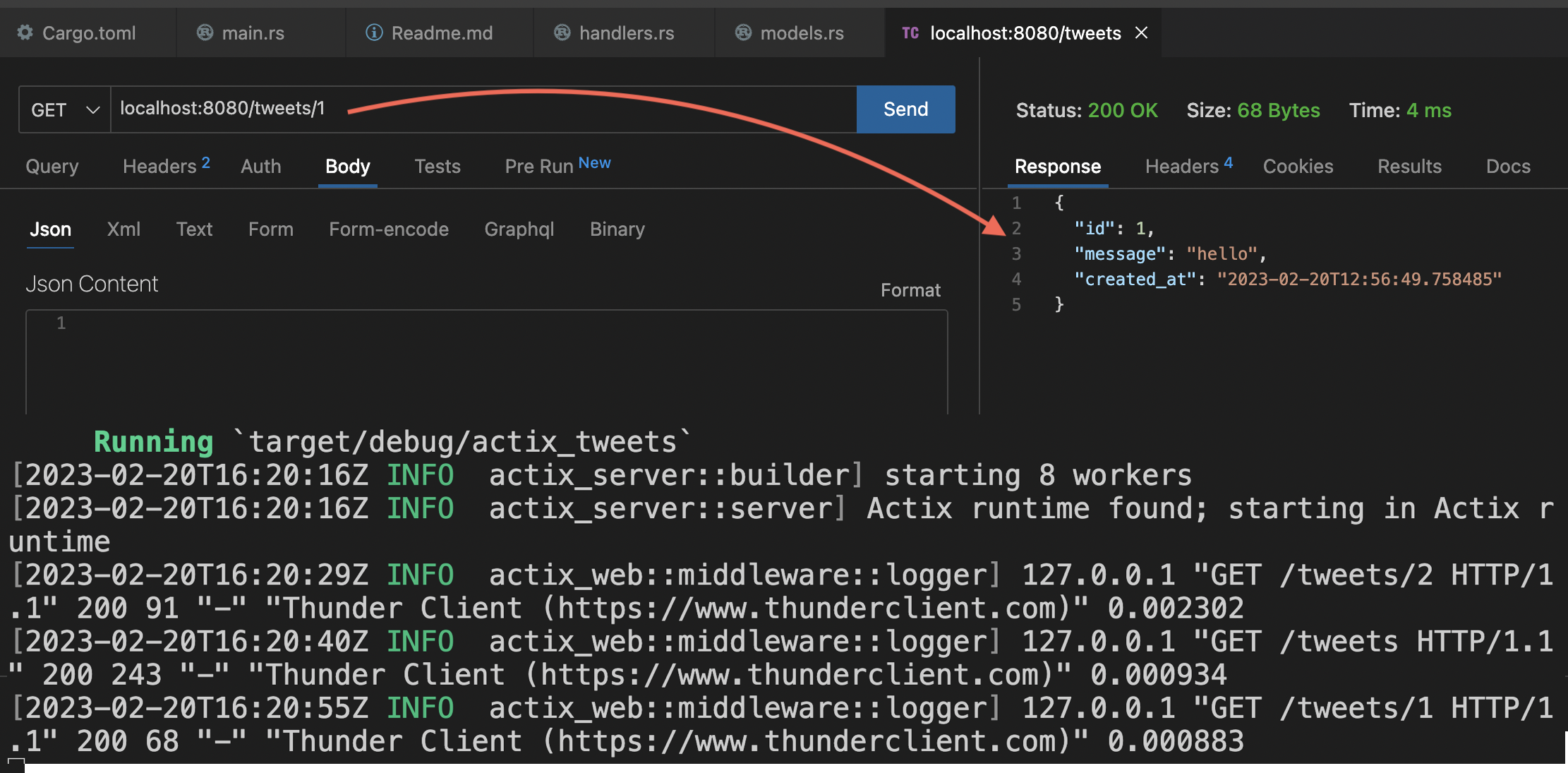Click the Rust icon on main.rs tab
The width and height of the screenshot is (1568, 773).
coord(205,32)
